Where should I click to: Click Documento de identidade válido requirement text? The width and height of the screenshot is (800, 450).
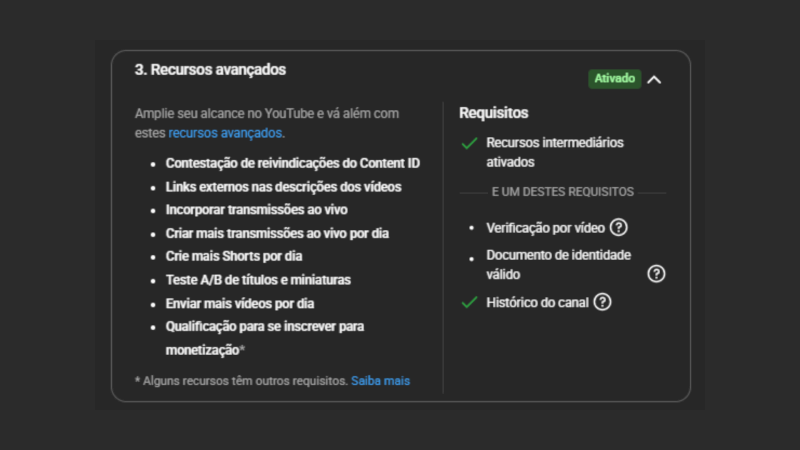coord(558,264)
